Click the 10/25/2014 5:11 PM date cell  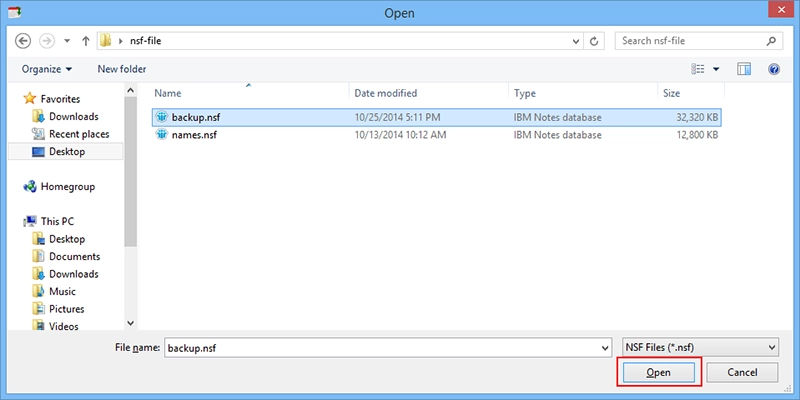tap(397, 118)
